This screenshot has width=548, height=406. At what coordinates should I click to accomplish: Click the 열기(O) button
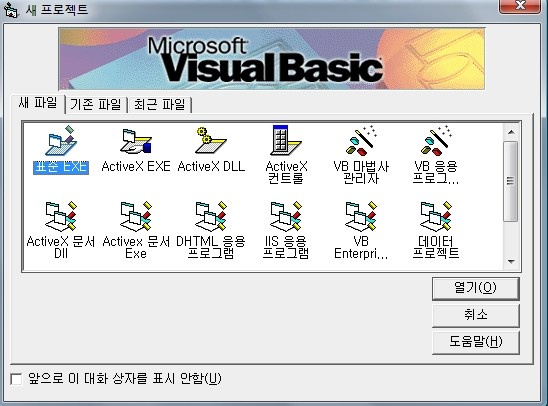(x=476, y=289)
